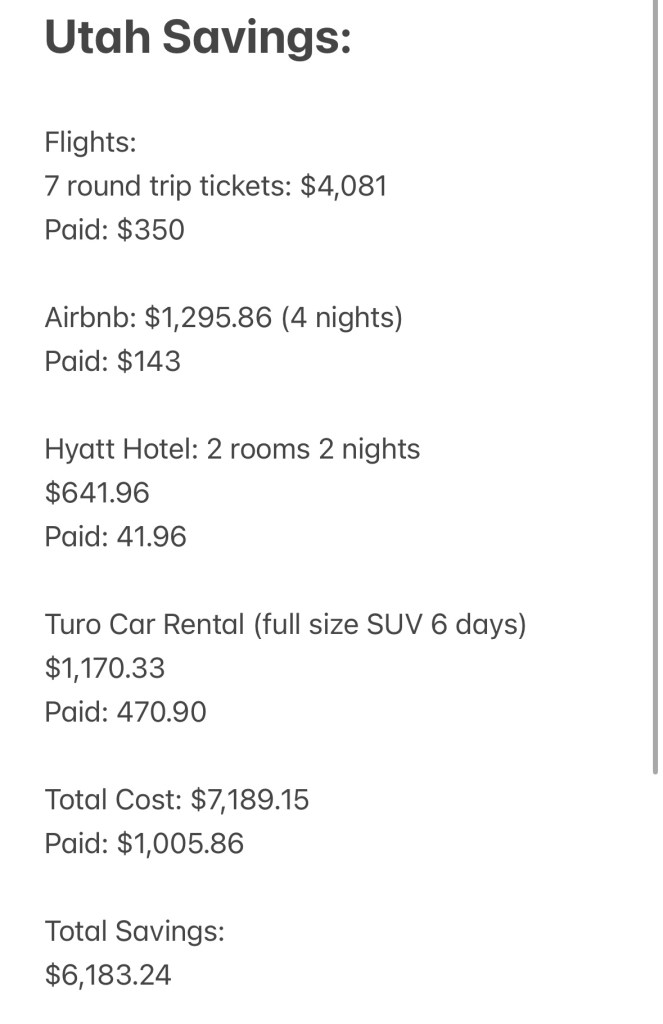Click the Utah Savings title
This screenshot has height=1024, width=663.
[197, 38]
